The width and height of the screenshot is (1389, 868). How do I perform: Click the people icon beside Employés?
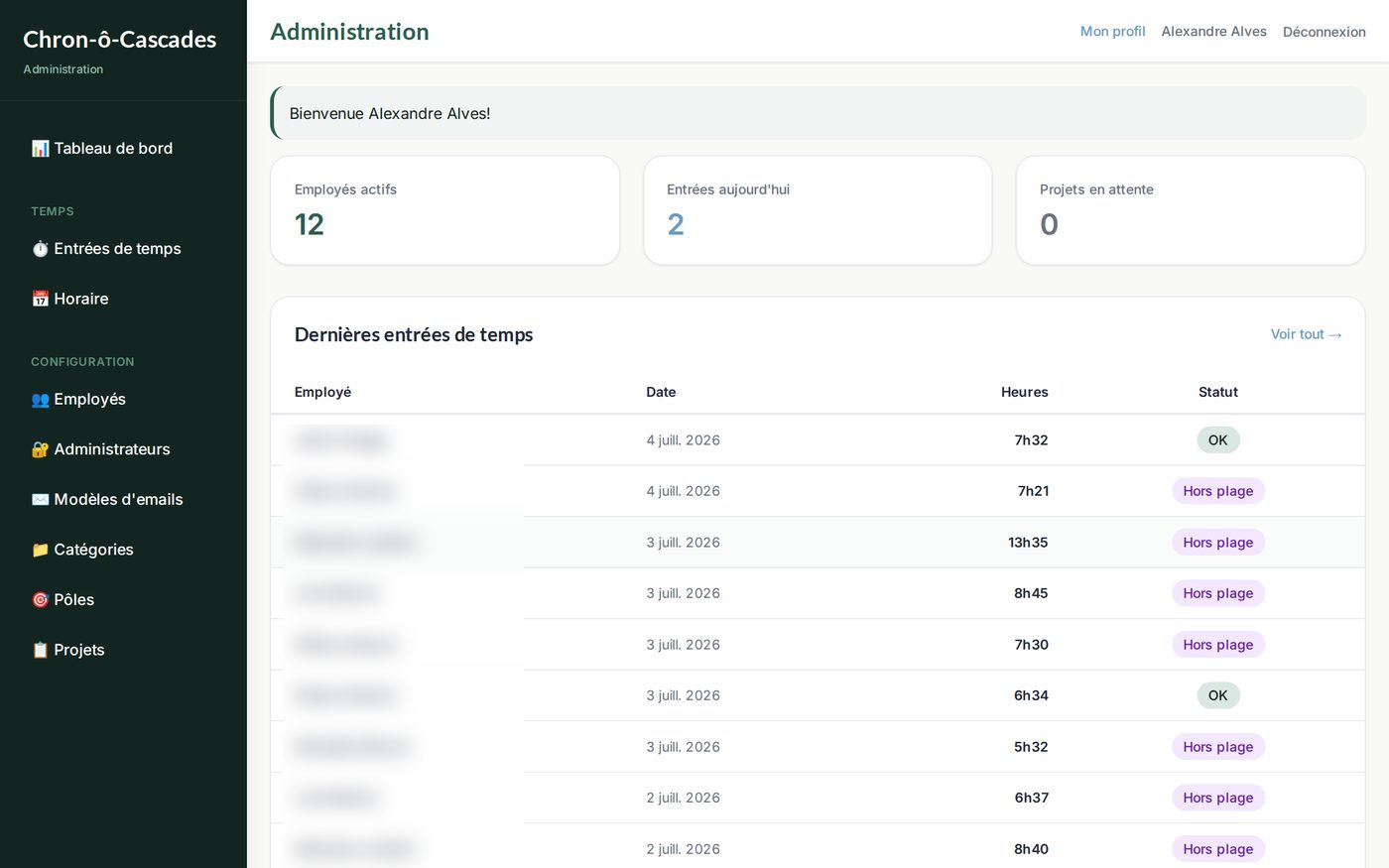click(40, 400)
